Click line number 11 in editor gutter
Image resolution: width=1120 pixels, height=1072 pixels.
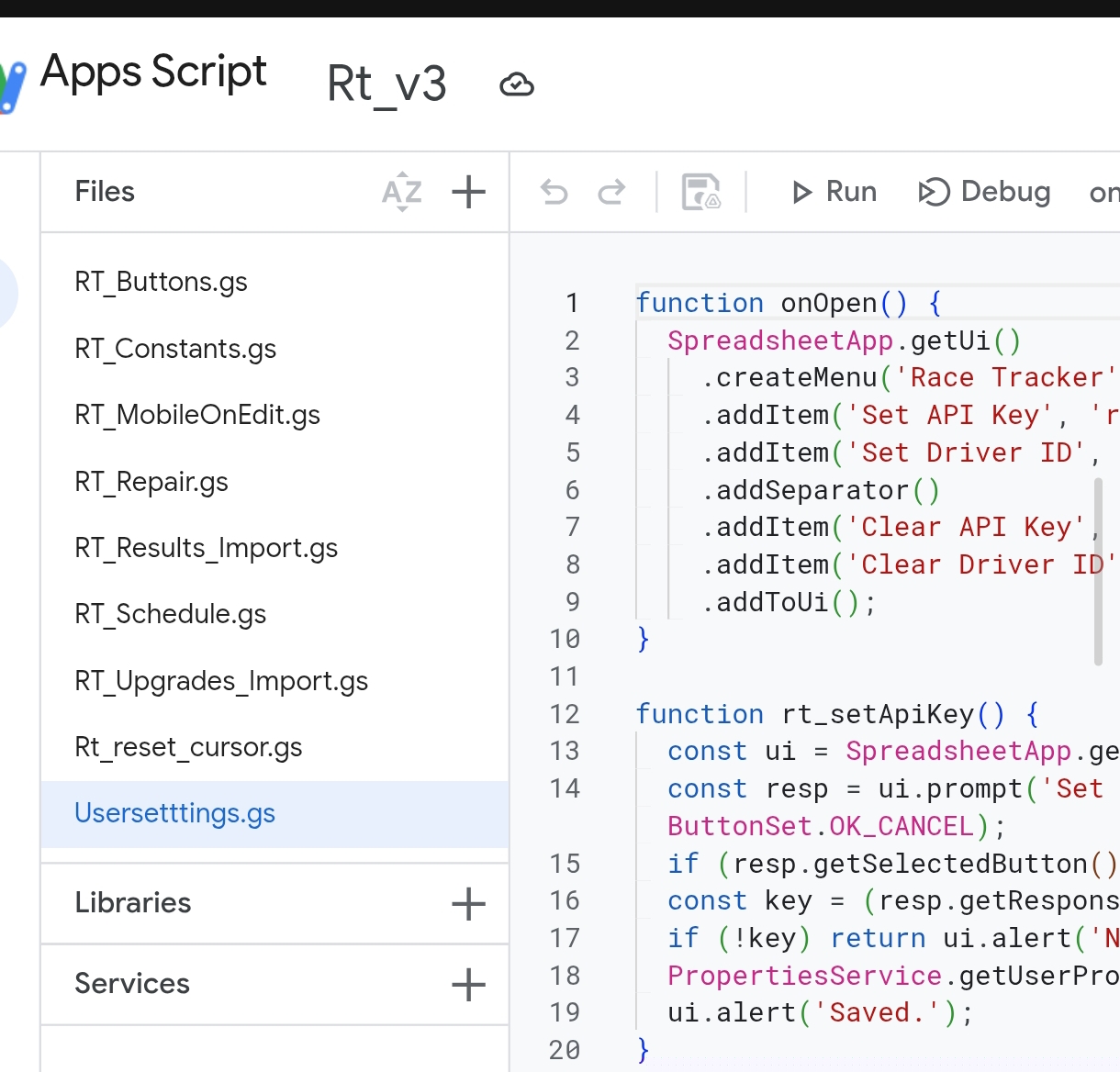[565, 676]
